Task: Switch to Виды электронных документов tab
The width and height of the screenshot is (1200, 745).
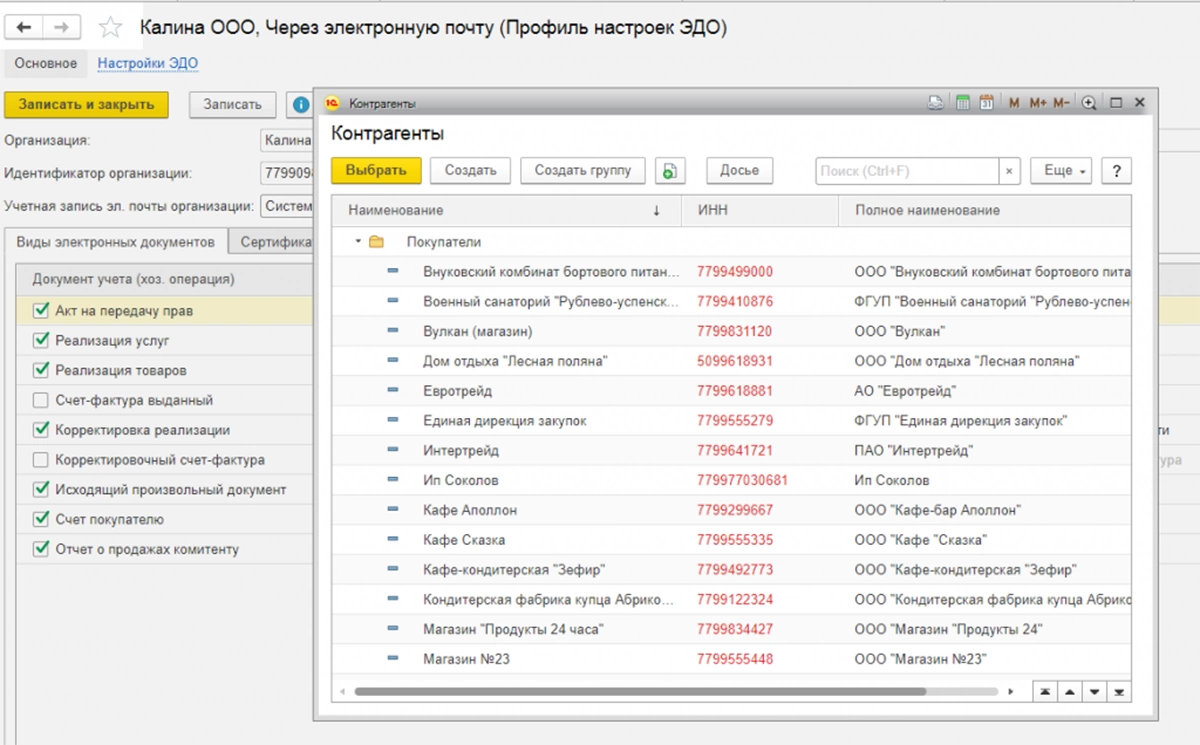Action: click(115, 242)
